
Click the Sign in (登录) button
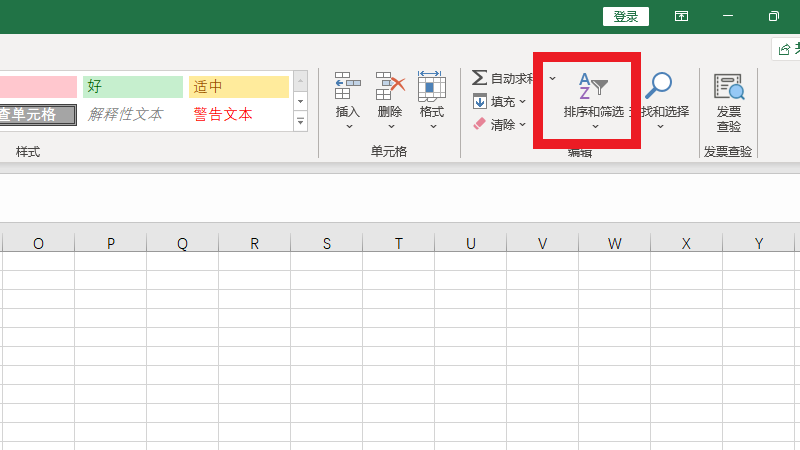coord(626,16)
